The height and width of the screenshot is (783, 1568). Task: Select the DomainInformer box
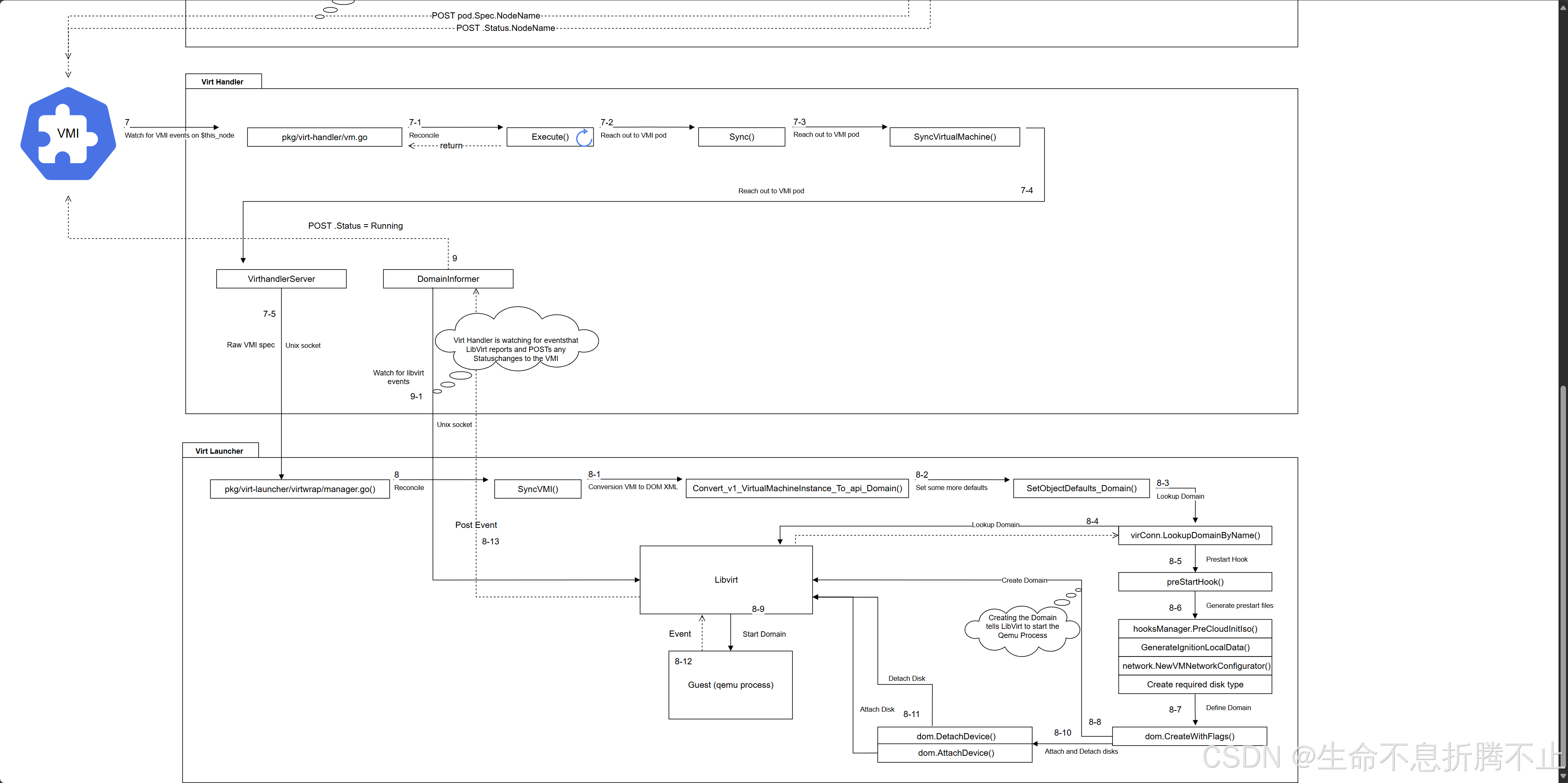pyautogui.click(x=448, y=279)
